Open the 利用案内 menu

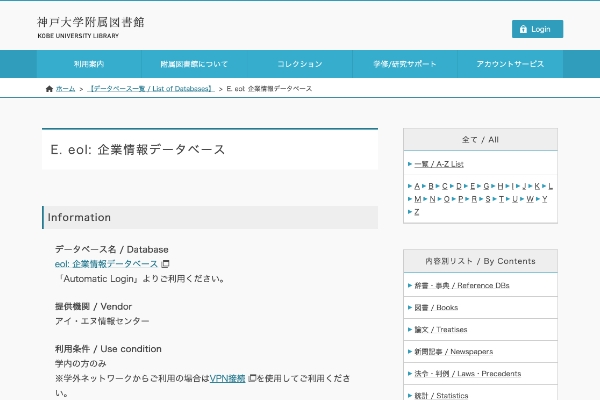pyautogui.click(x=89, y=64)
